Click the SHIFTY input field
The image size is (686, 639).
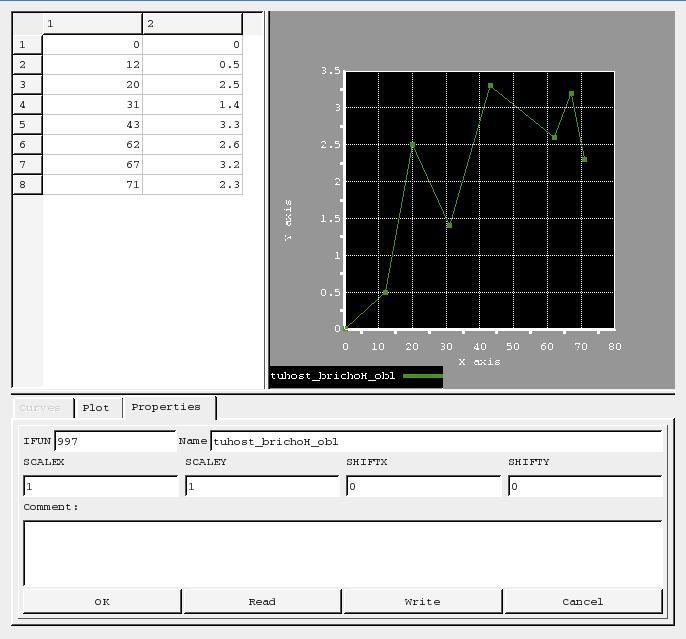585,486
